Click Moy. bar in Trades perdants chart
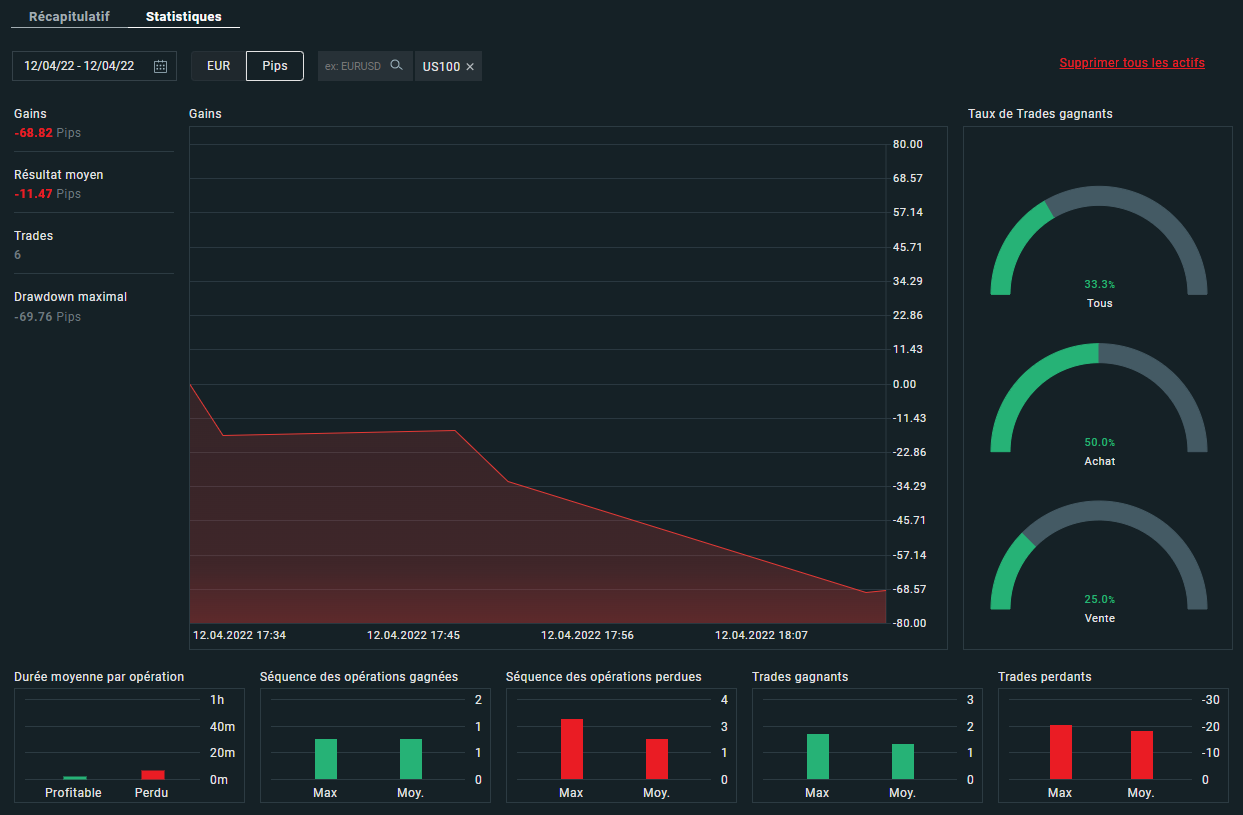 pyautogui.click(x=1141, y=755)
